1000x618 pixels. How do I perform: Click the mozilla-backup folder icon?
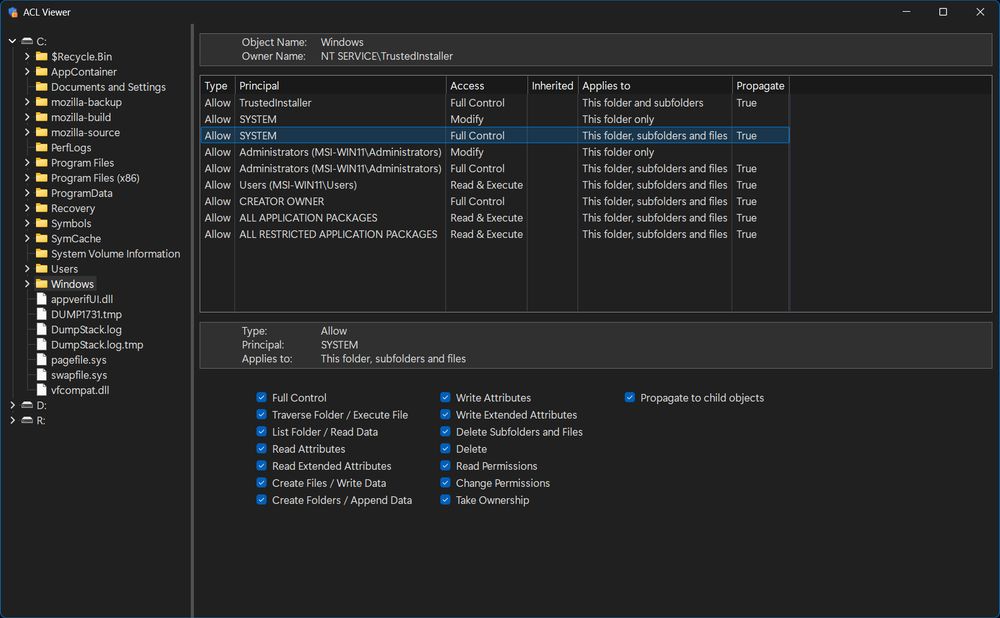[41, 102]
